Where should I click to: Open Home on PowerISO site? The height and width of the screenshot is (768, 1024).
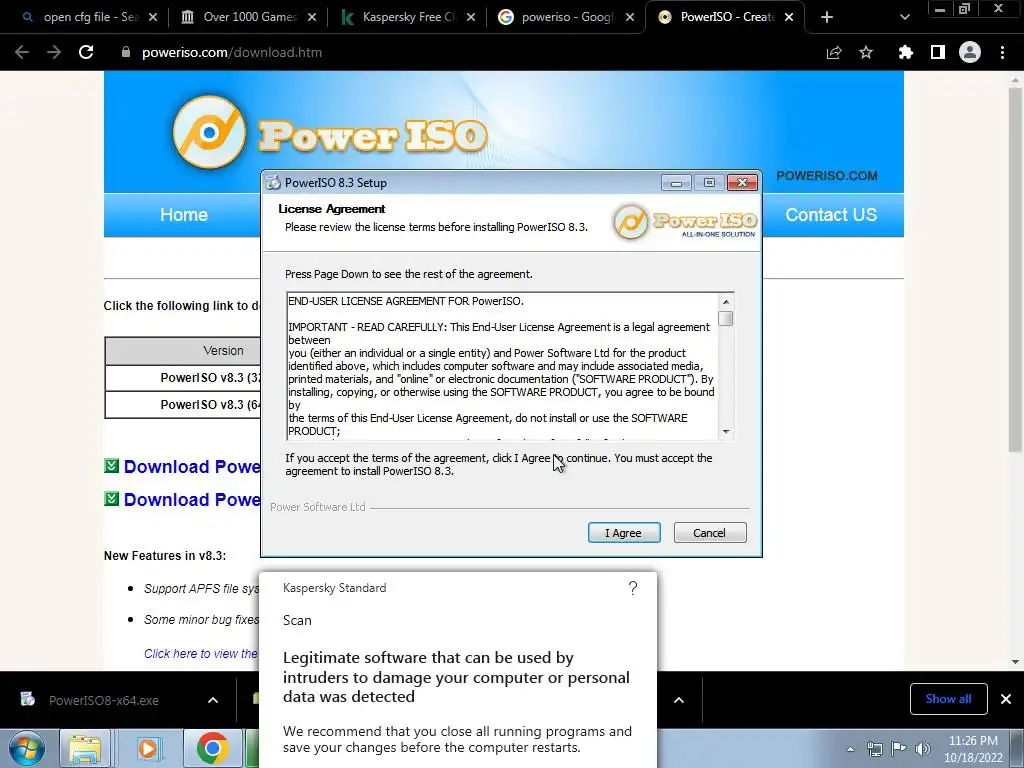(184, 215)
